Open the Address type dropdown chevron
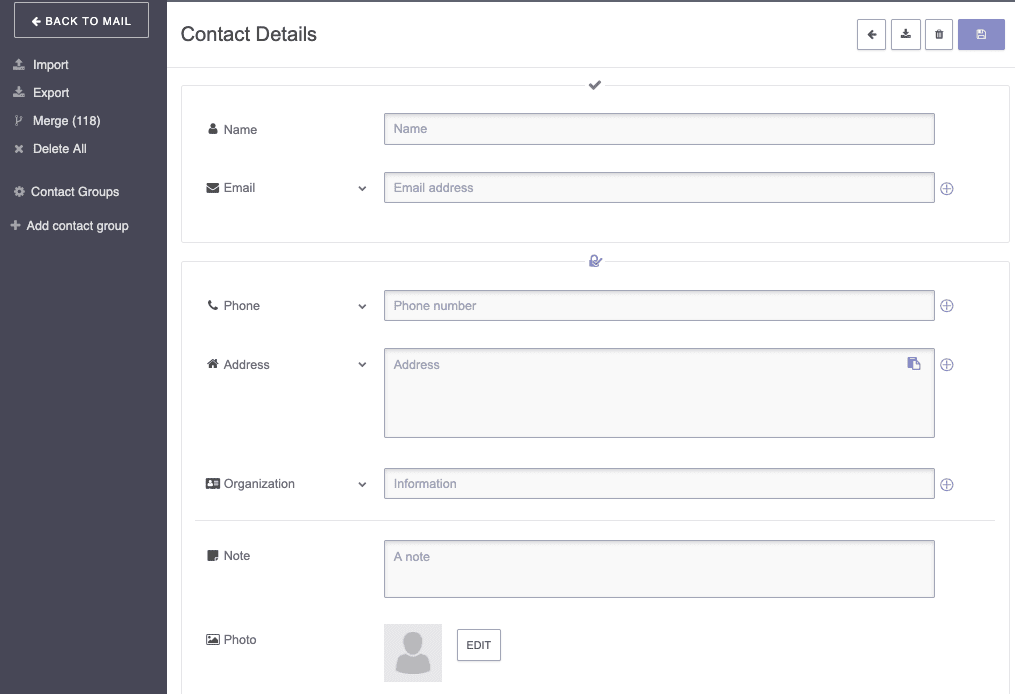This screenshot has height=694, width=1015. pyautogui.click(x=362, y=364)
